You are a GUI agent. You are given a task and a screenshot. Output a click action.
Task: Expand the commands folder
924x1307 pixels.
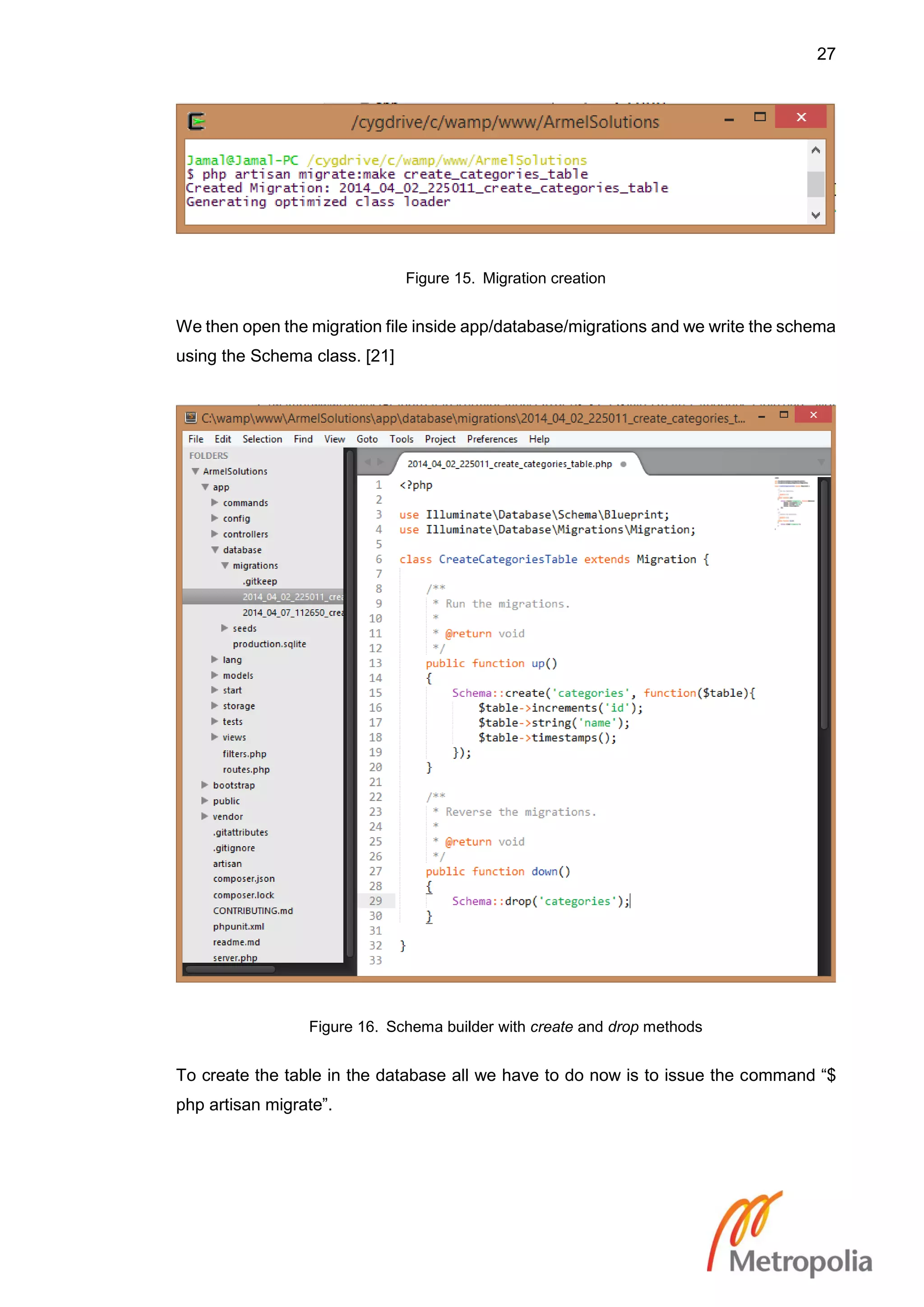click(214, 503)
